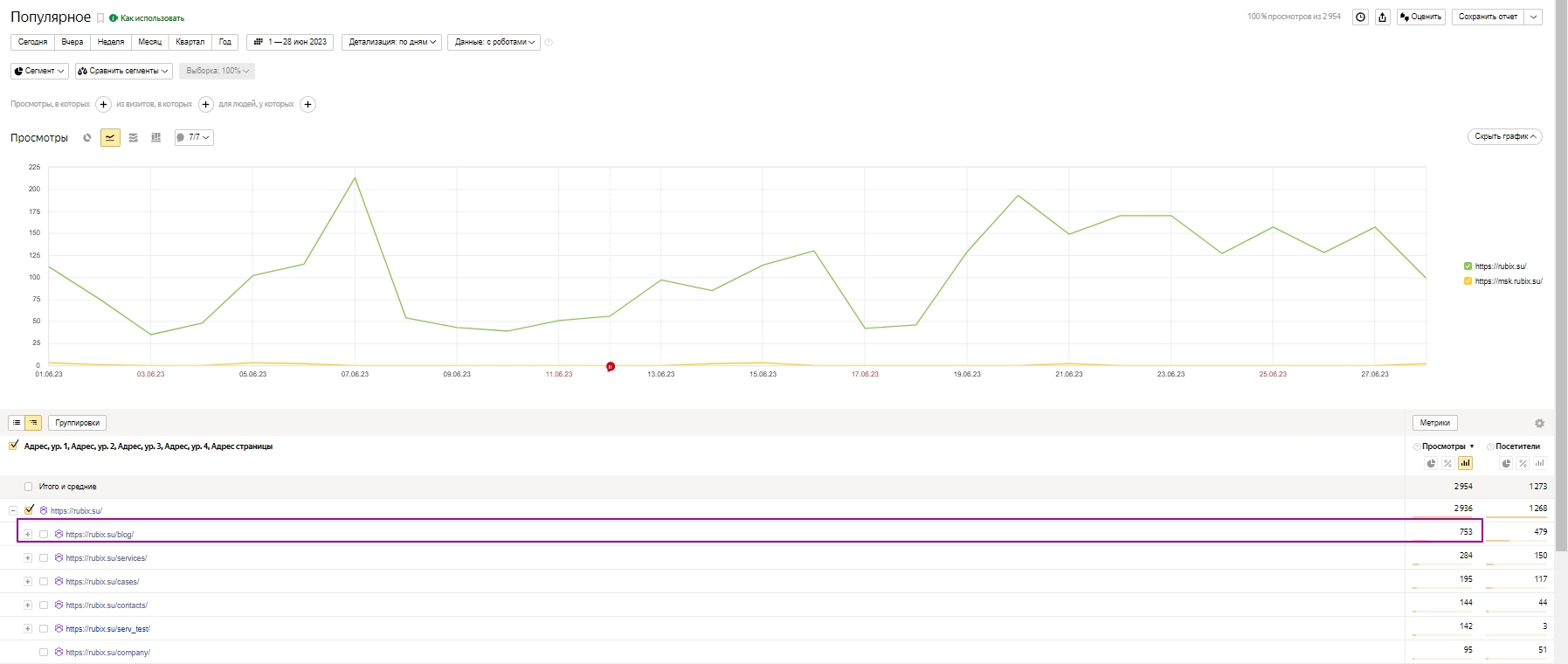Tick the 'Итого и средние' checkbox
This screenshot has height=664, width=1568.
coord(29,487)
